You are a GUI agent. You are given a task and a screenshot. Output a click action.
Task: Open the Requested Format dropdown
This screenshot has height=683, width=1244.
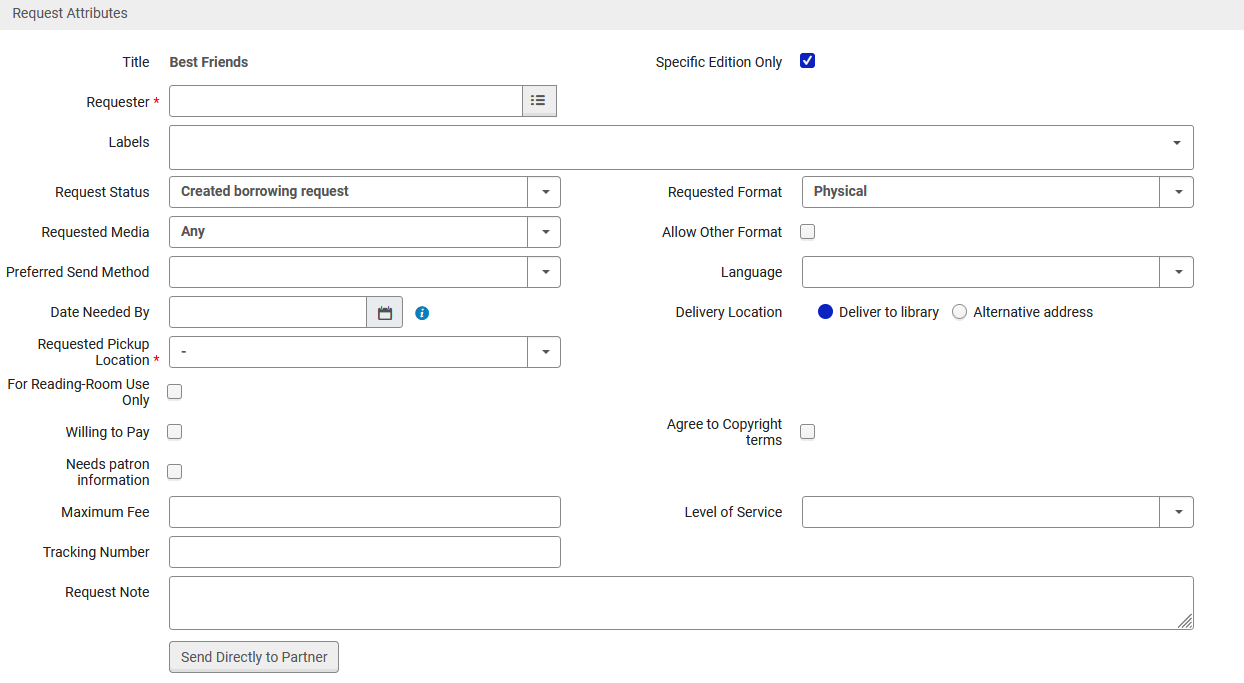pyautogui.click(x=1177, y=192)
